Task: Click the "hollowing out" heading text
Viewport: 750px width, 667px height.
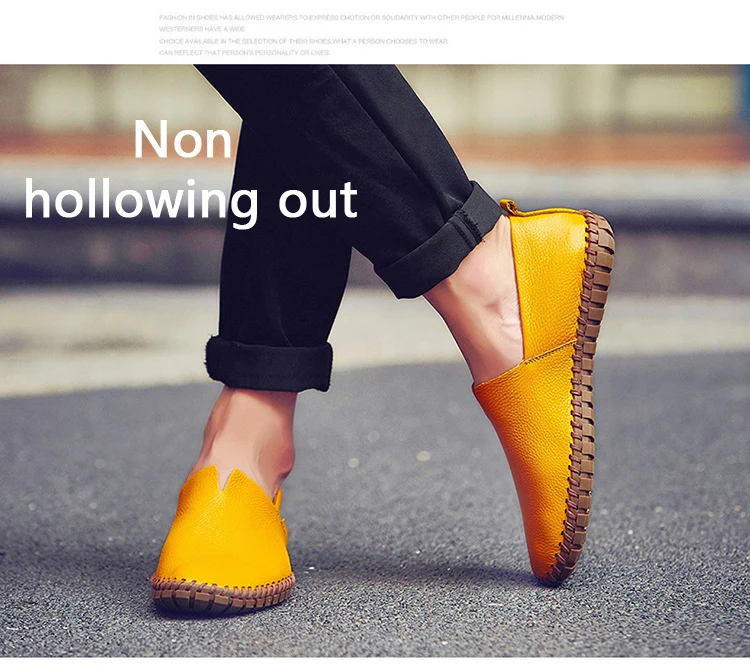Action: [191, 201]
